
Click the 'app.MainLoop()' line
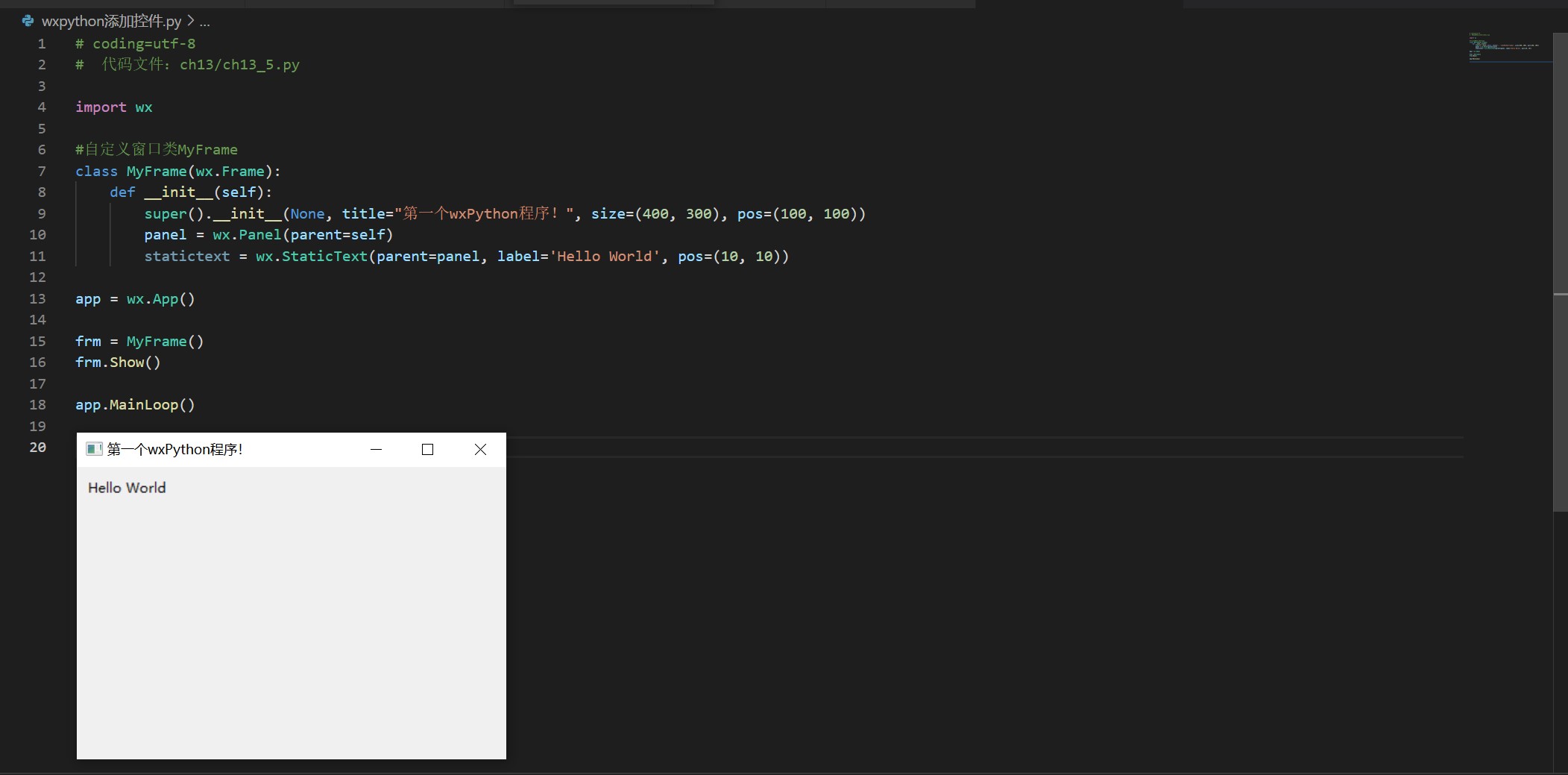[x=135, y=405]
